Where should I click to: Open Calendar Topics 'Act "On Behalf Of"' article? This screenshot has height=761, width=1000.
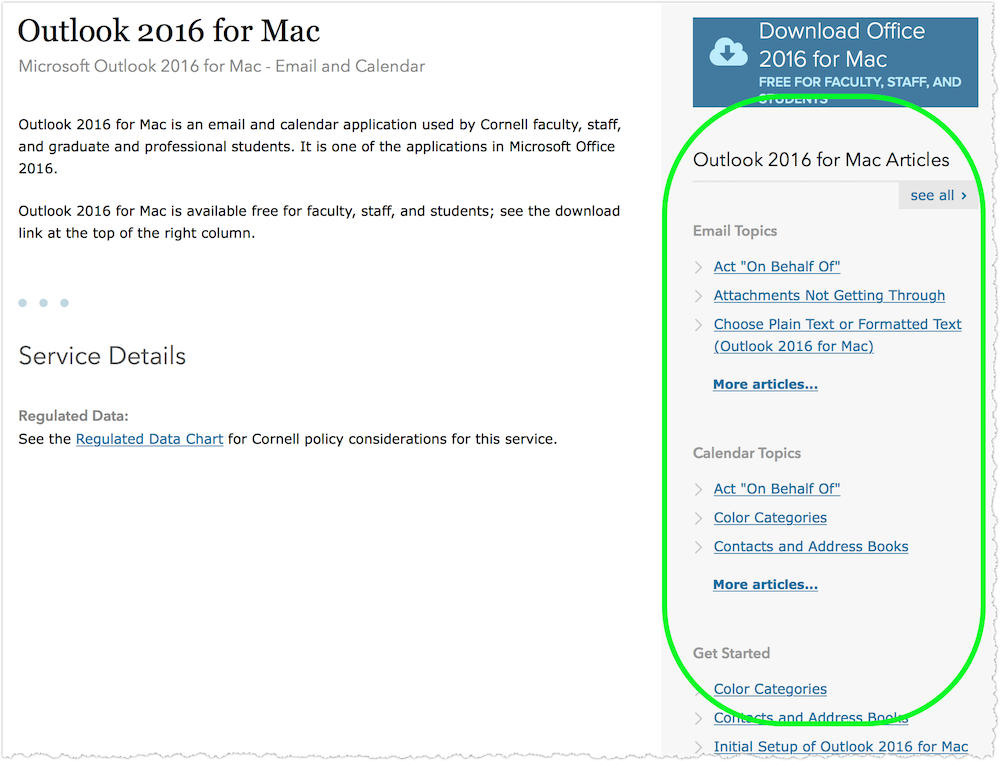point(777,489)
